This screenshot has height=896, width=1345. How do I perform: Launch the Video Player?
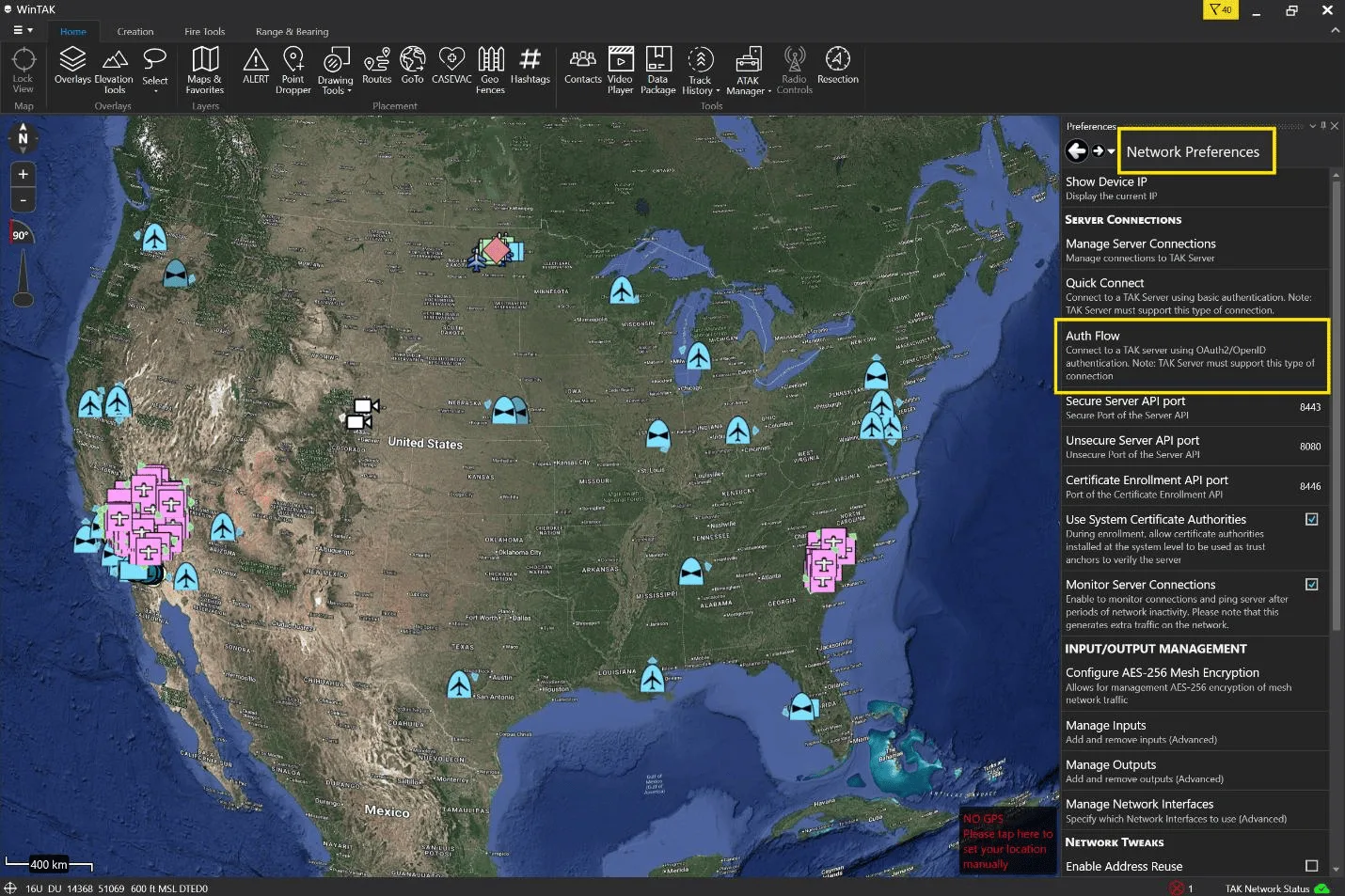point(620,71)
